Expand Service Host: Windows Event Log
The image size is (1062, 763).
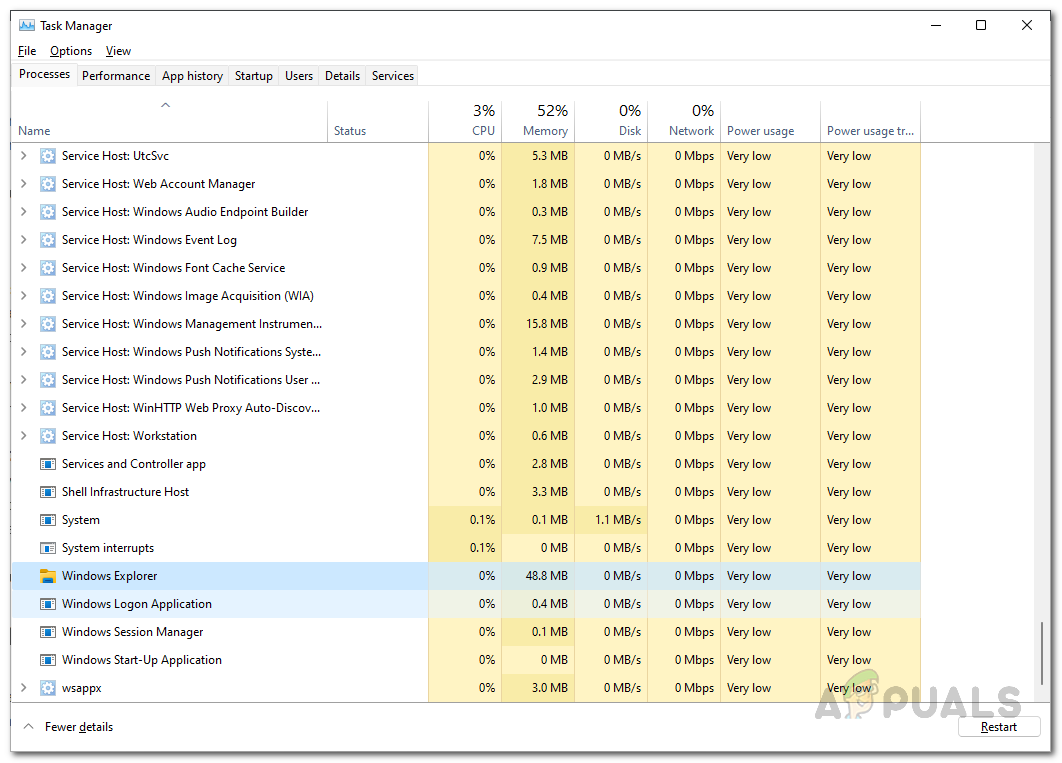24,240
